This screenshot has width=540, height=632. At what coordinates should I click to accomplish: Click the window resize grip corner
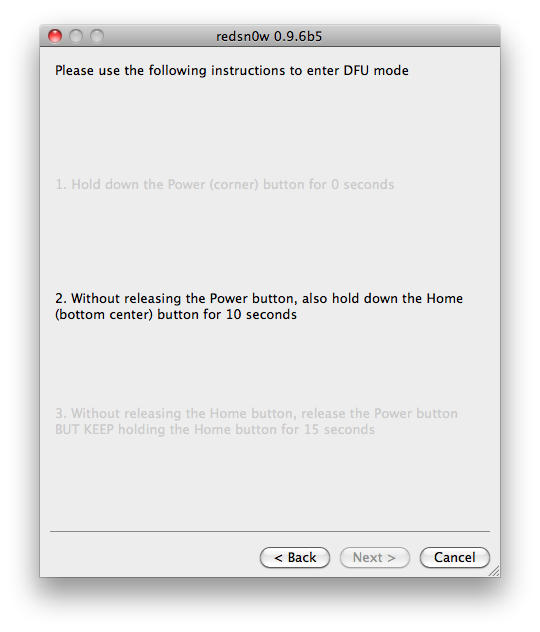[494, 571]
